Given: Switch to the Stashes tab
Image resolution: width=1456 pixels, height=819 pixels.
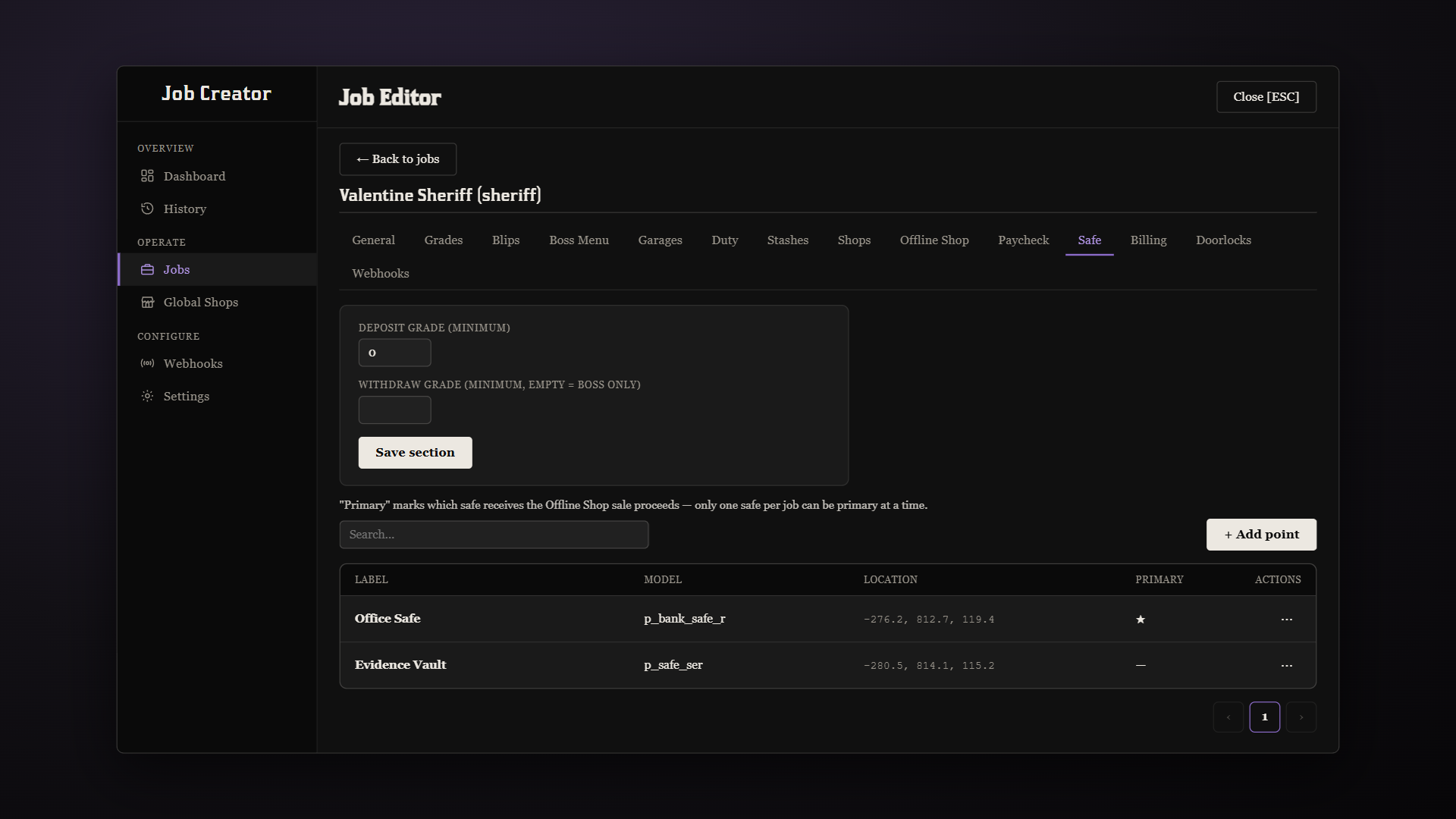Looking at the screenshot, I should pos(787,240).
